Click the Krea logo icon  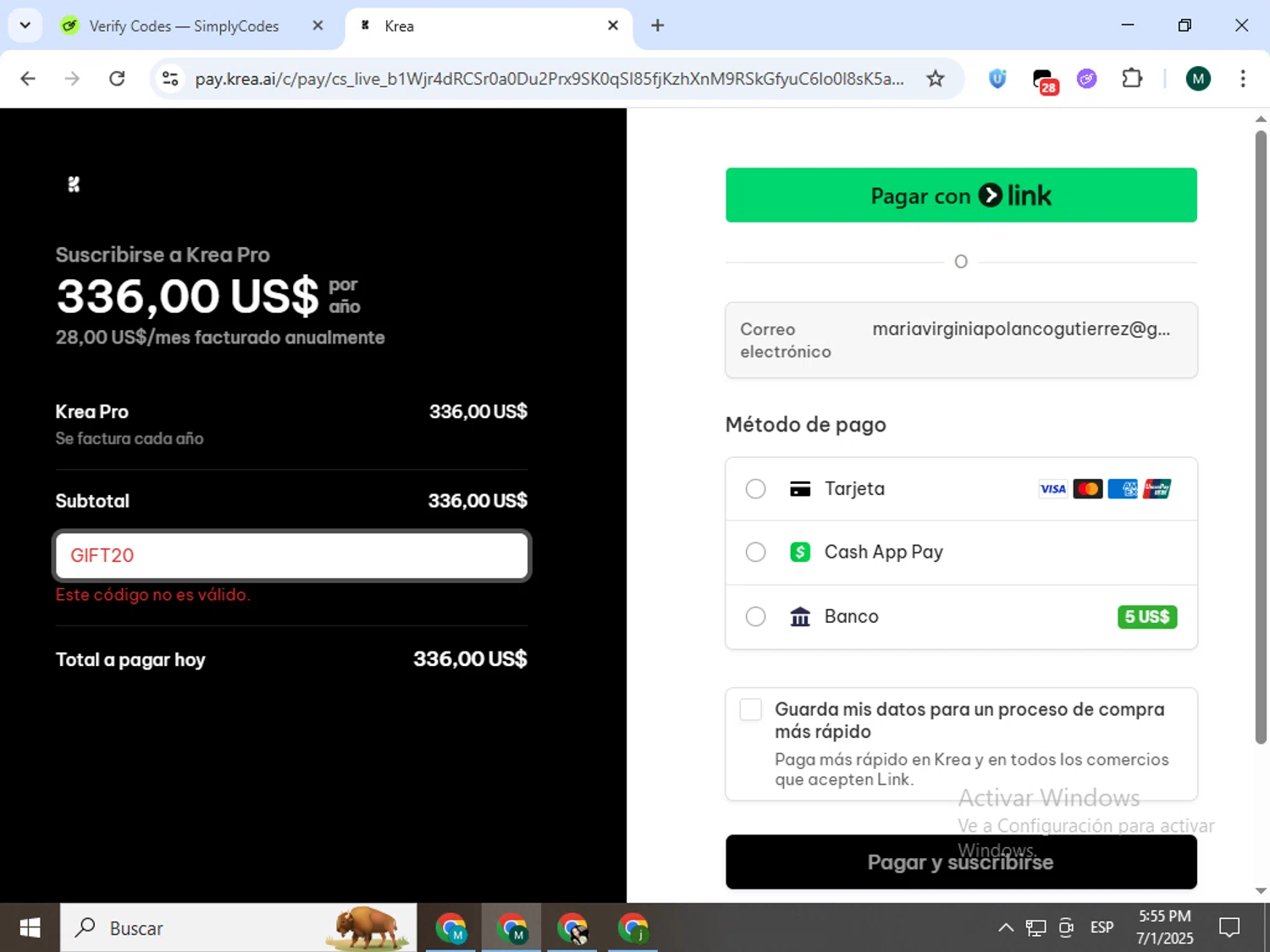pyautogui.click(x=74, y=184)
